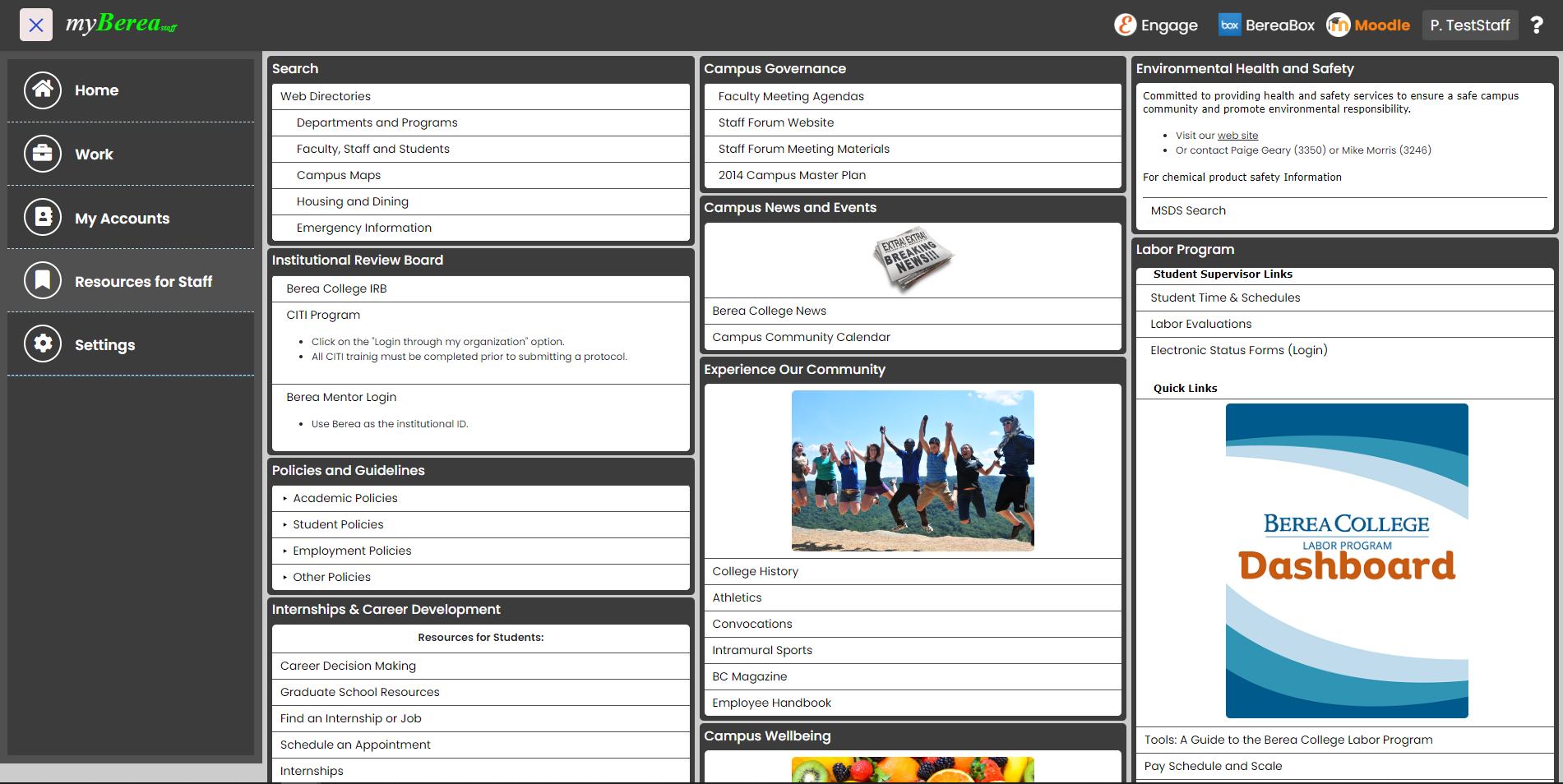1563x784 pixels.
Task: Open the P. TestStaff user menu
Action: point(1469,25)
